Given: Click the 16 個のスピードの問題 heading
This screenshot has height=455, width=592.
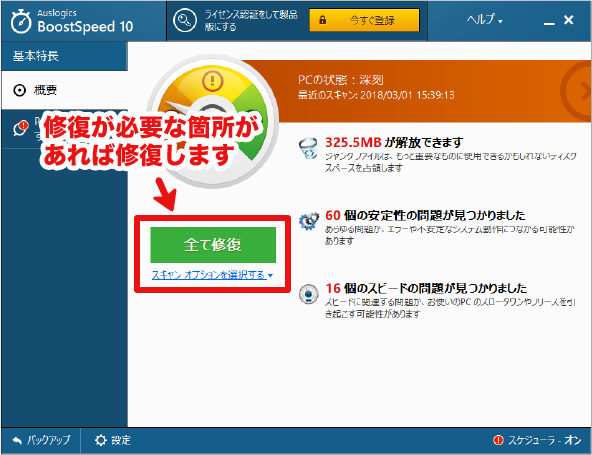Looking at the screenshot, I should (x=426, y=288).
